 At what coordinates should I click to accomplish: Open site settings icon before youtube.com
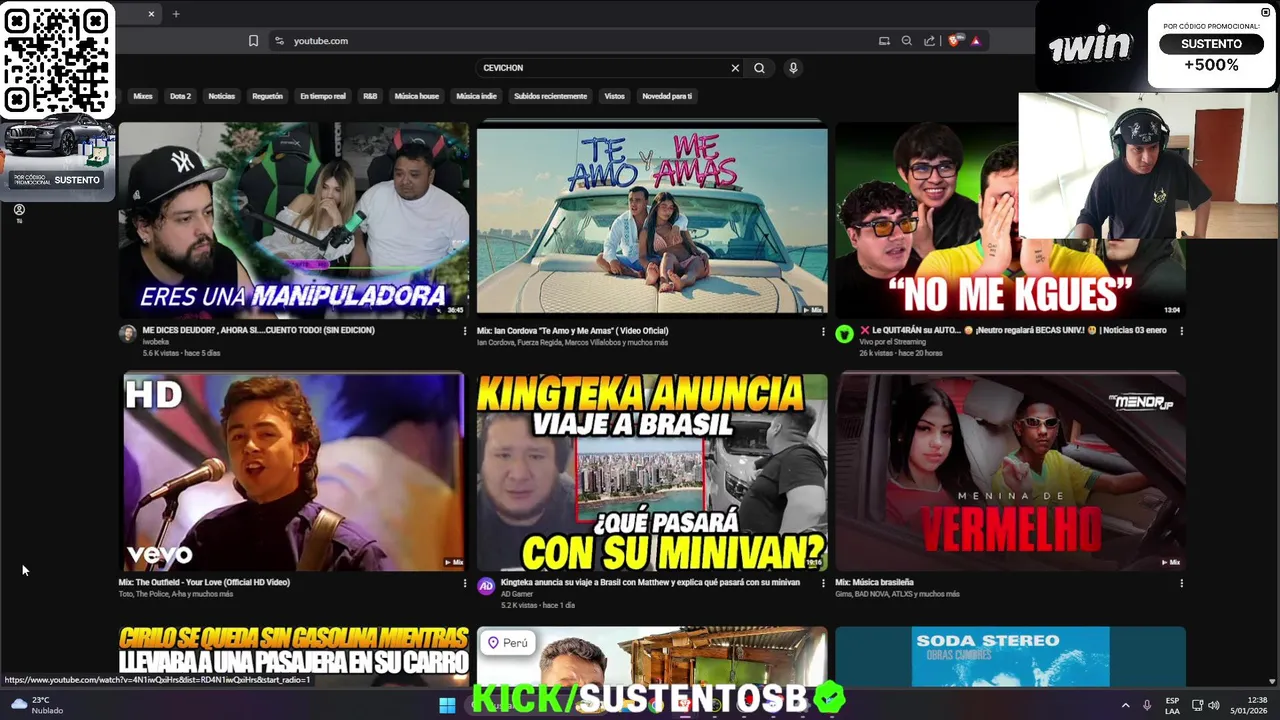click(x=279, y=41)
